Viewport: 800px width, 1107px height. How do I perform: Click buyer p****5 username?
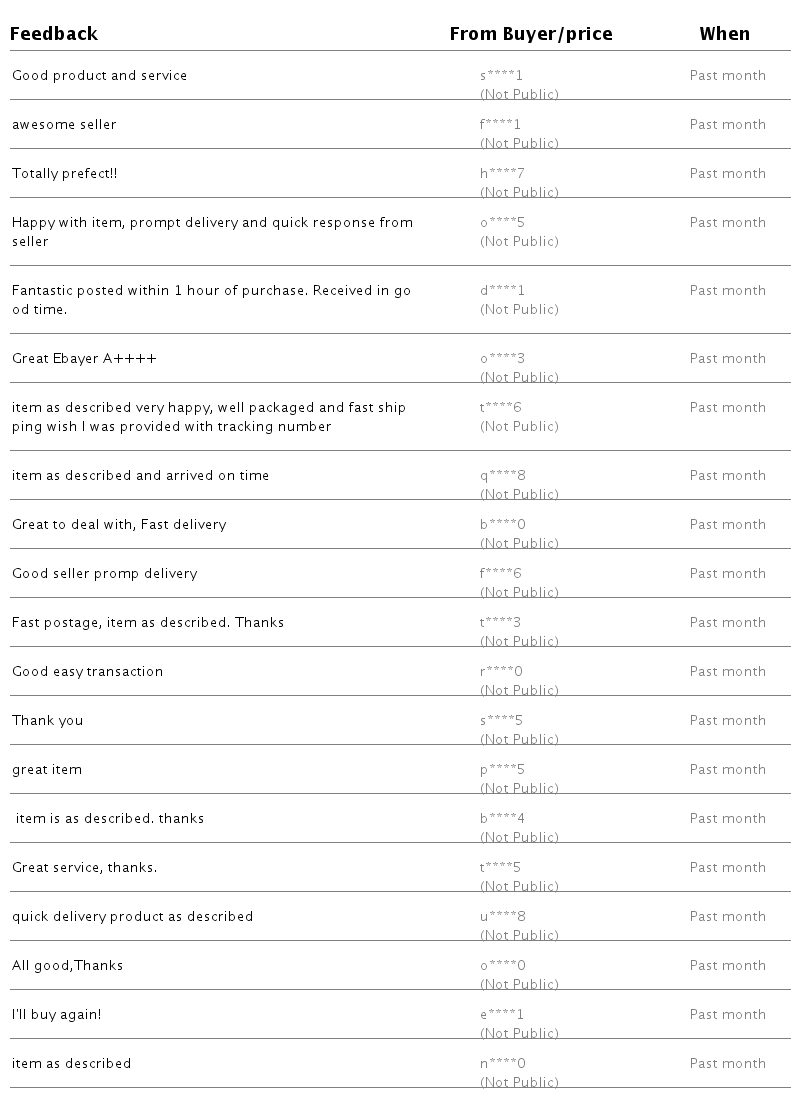[502, 770]
